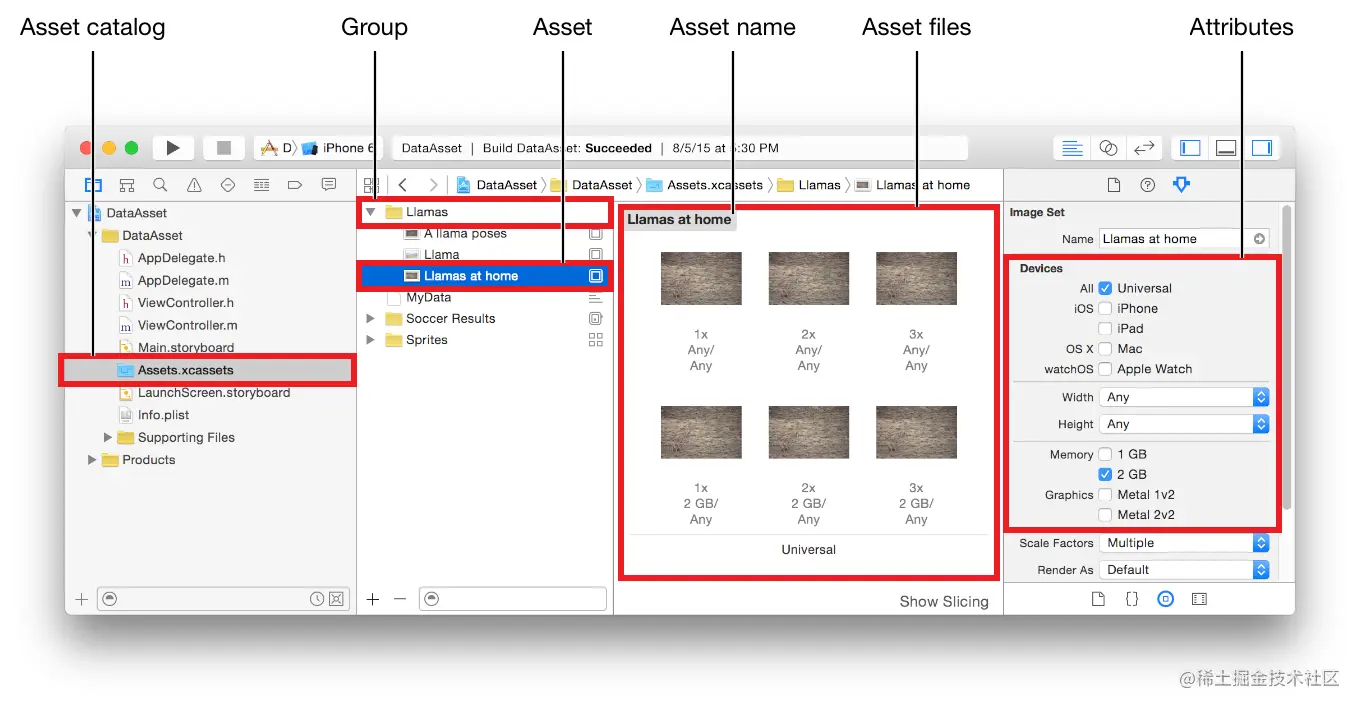Open the File Template library
1360x709 pixels.
click(x=1098, y=599)
